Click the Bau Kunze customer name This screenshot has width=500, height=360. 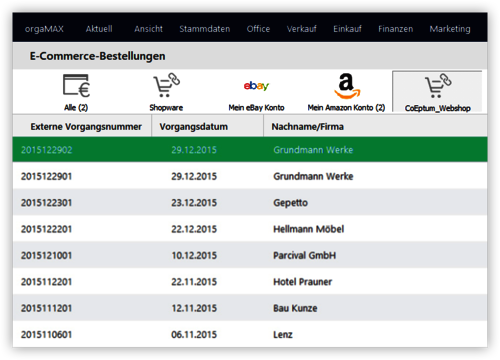tap(295, 308)
